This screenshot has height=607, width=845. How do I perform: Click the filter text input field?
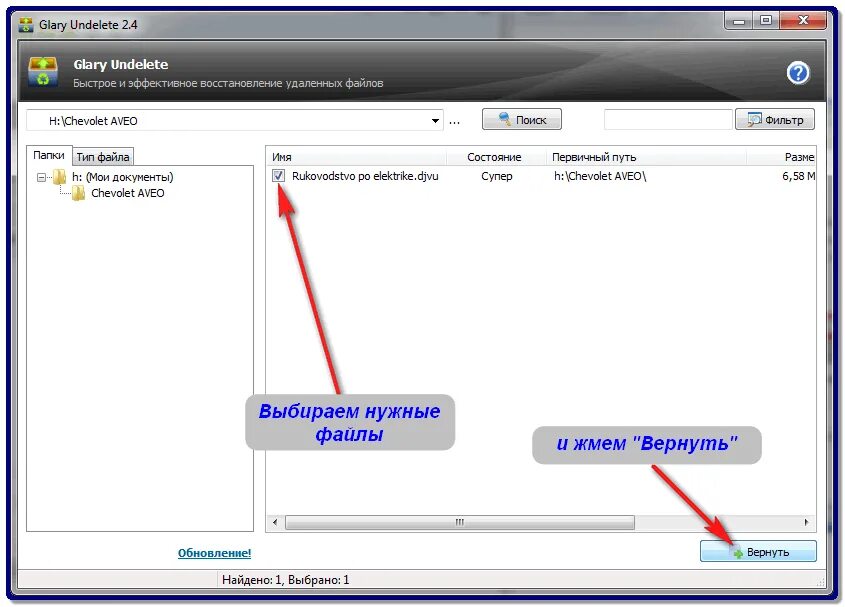click(x=668, y=120)
